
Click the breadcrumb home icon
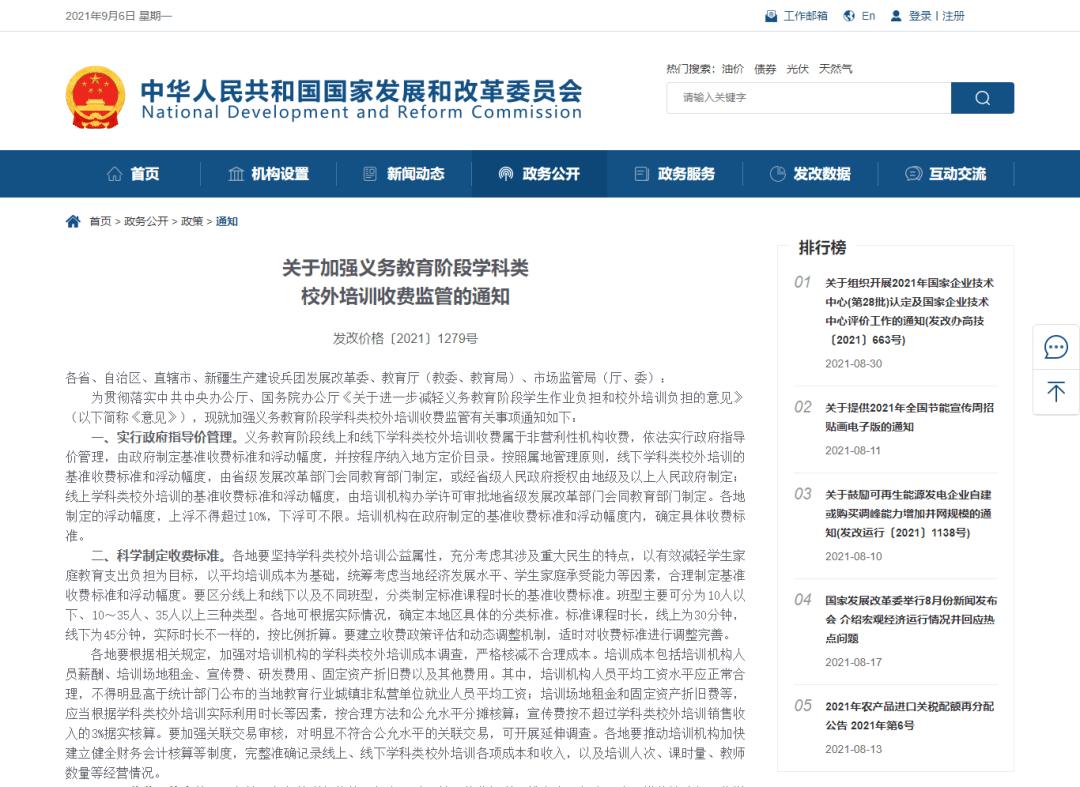pos(73,221)
